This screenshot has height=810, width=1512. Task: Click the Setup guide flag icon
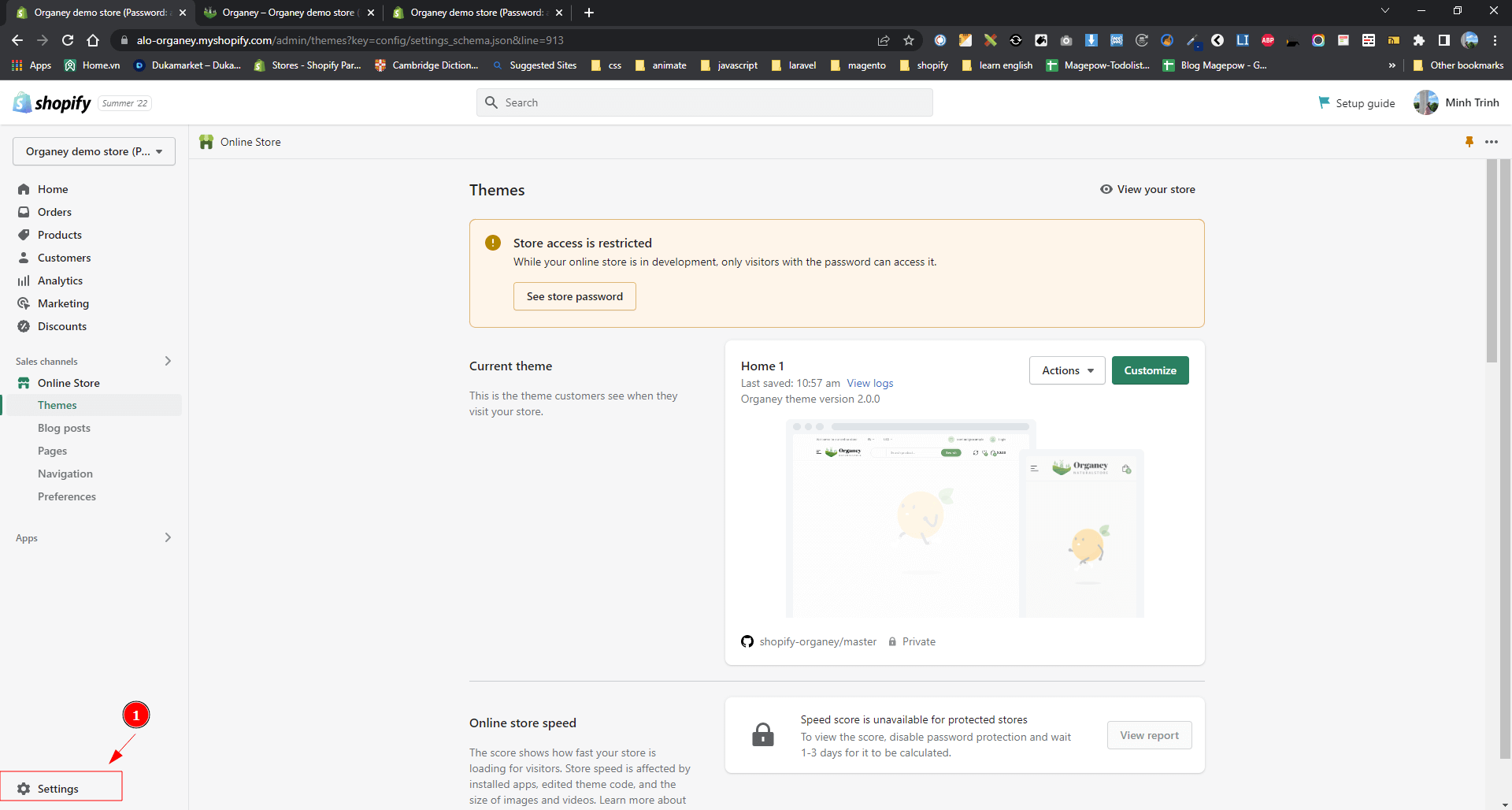pos(1324,102)
